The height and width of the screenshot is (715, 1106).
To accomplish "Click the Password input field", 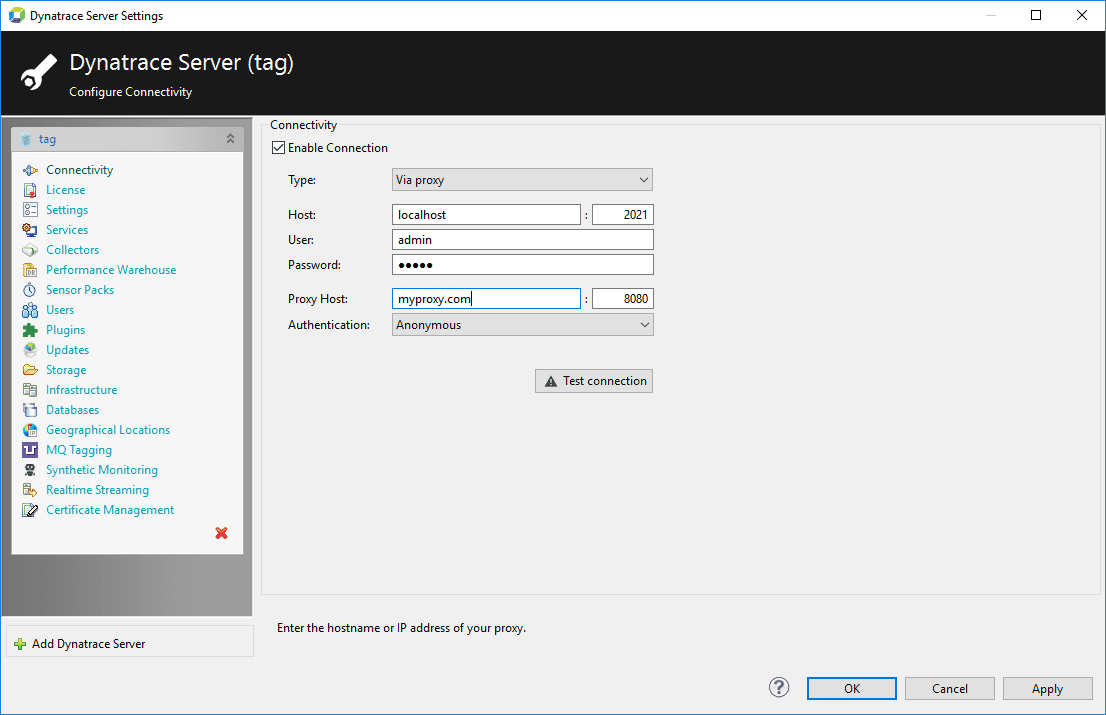I will coord(523,264).
